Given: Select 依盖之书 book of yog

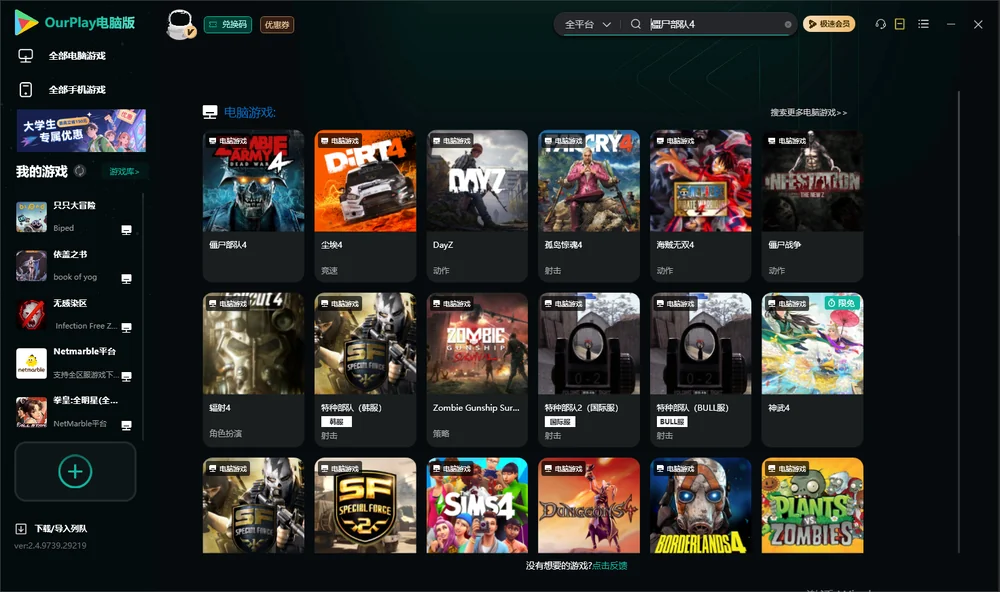Looking at the screenshot, I should pos(75,265).
